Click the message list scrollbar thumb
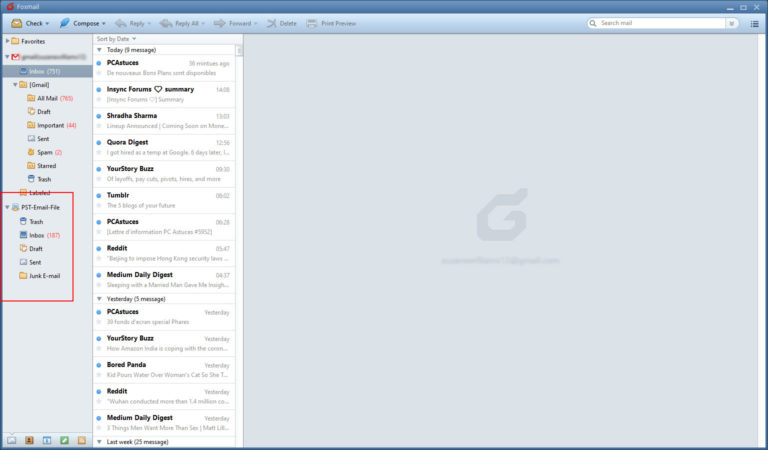 pyautogui.click(x=239, y=51)
